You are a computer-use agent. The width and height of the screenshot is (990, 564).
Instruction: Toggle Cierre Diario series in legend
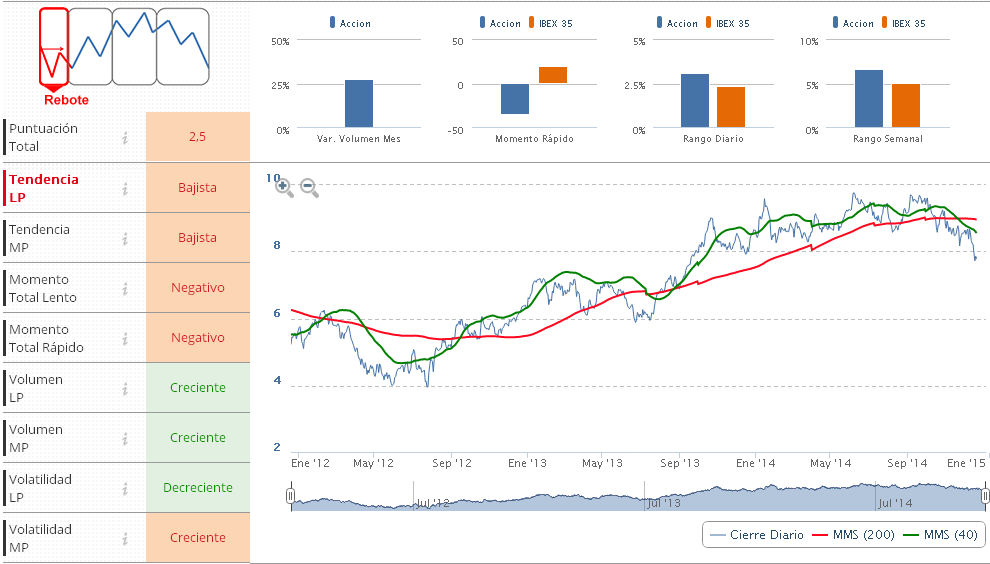tap(756, 535)
